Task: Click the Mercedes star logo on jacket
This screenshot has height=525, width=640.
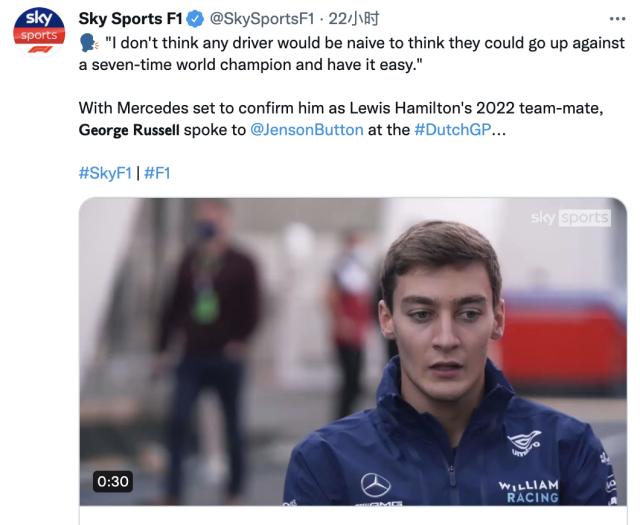Action: [375, 483]
